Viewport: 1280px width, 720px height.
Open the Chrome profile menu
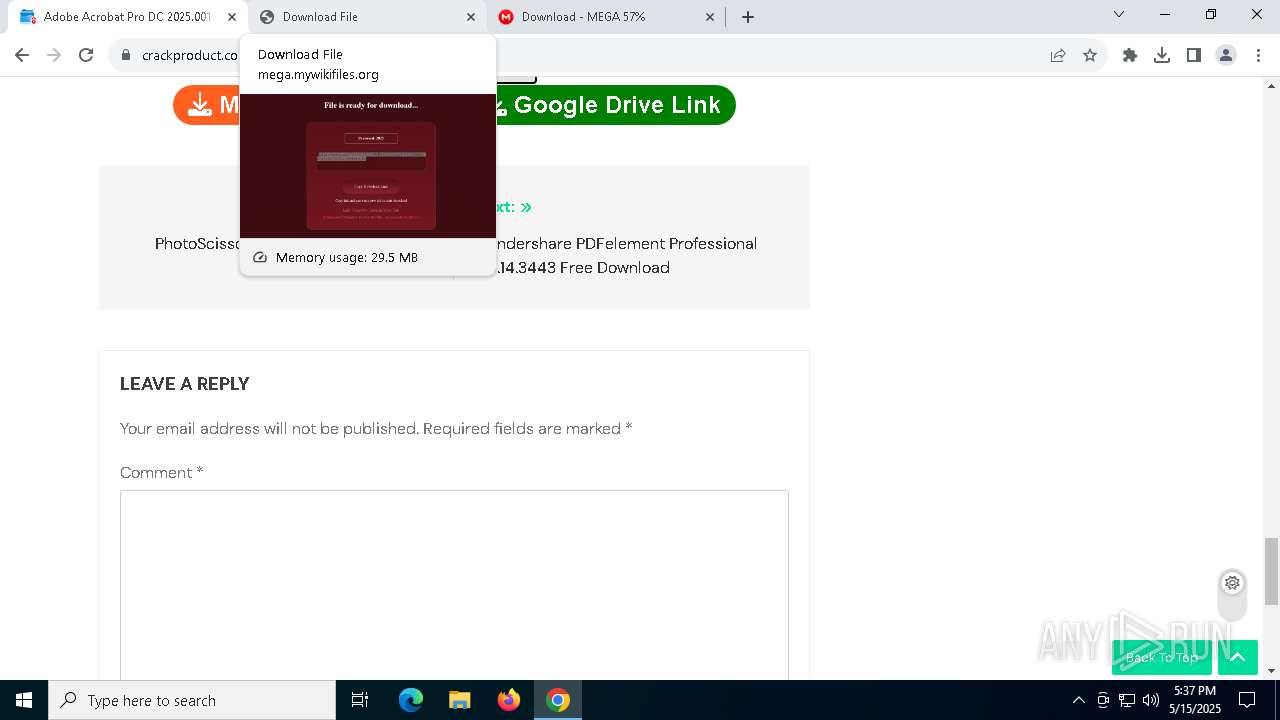click(x=1226, y=55)
